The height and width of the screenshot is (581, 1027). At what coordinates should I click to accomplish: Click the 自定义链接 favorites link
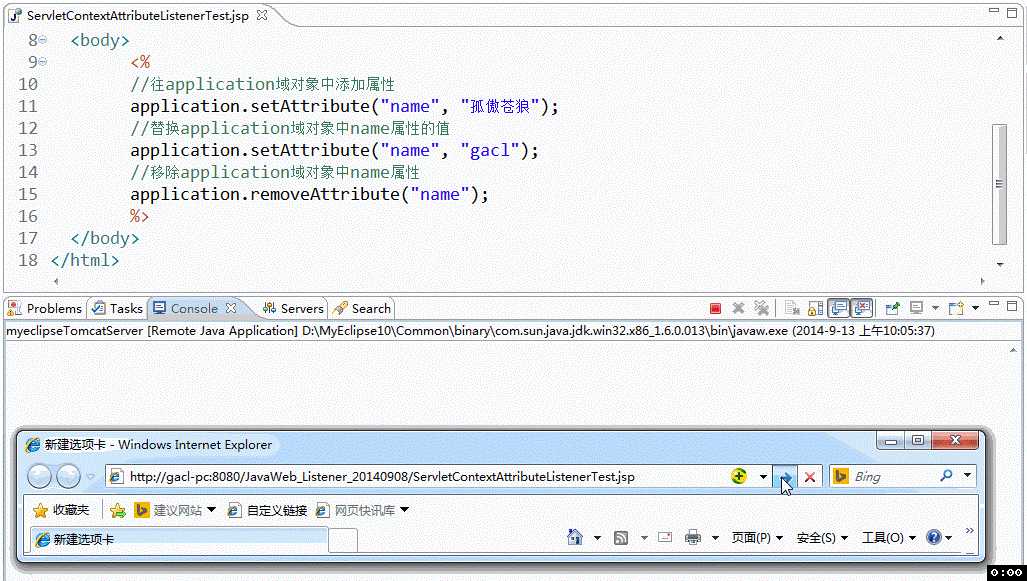267,510
